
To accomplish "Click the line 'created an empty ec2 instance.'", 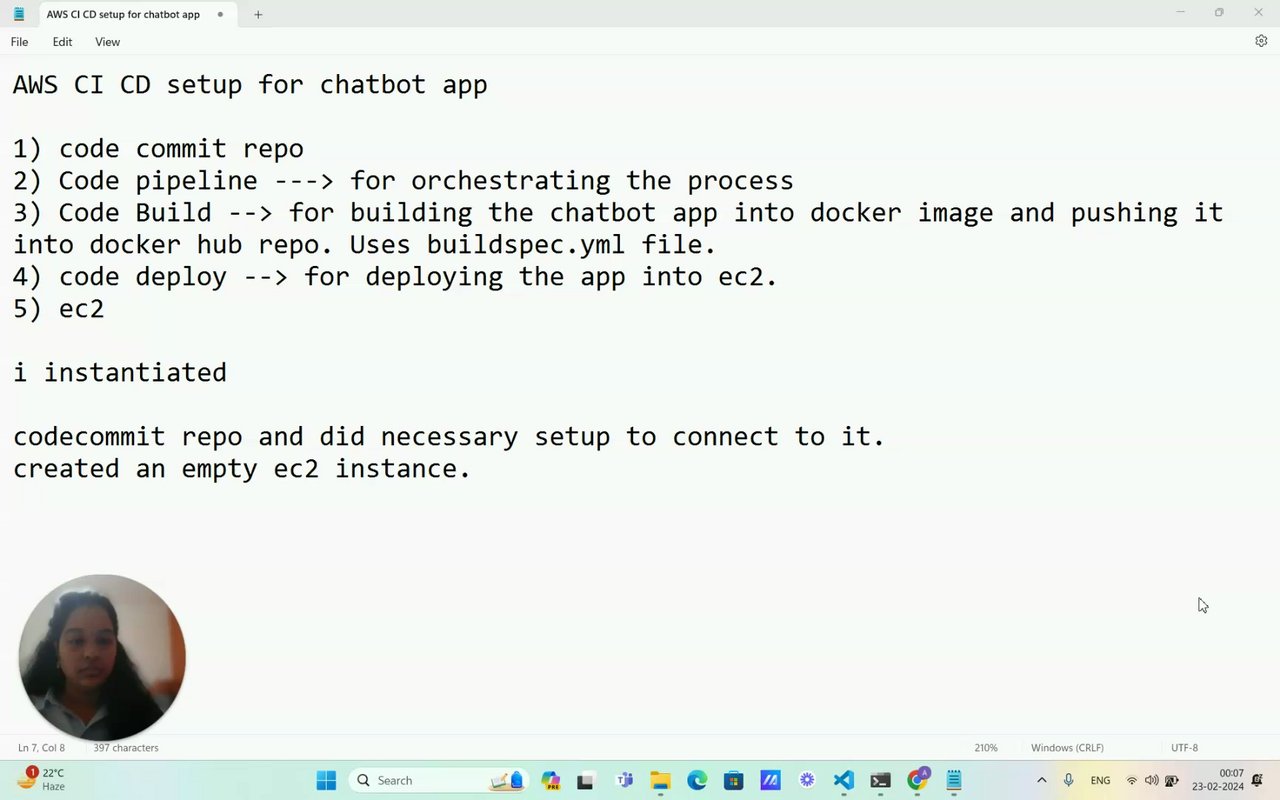I will [x=242, y=469].
